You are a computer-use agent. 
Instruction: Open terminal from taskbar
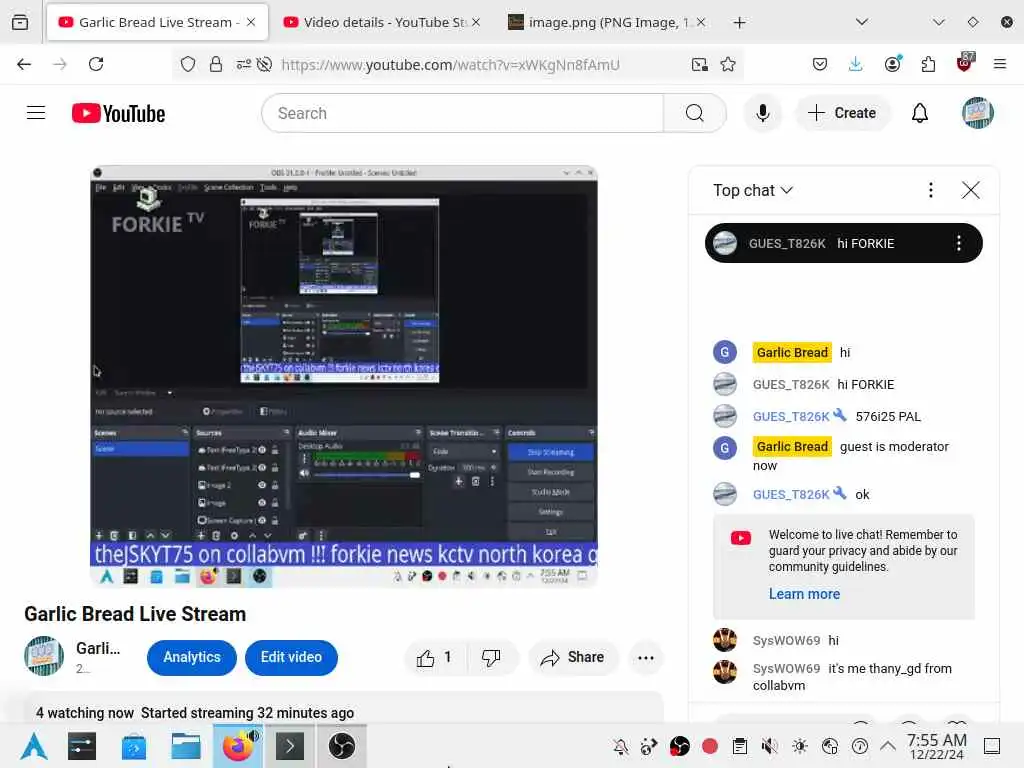(290, 746)
